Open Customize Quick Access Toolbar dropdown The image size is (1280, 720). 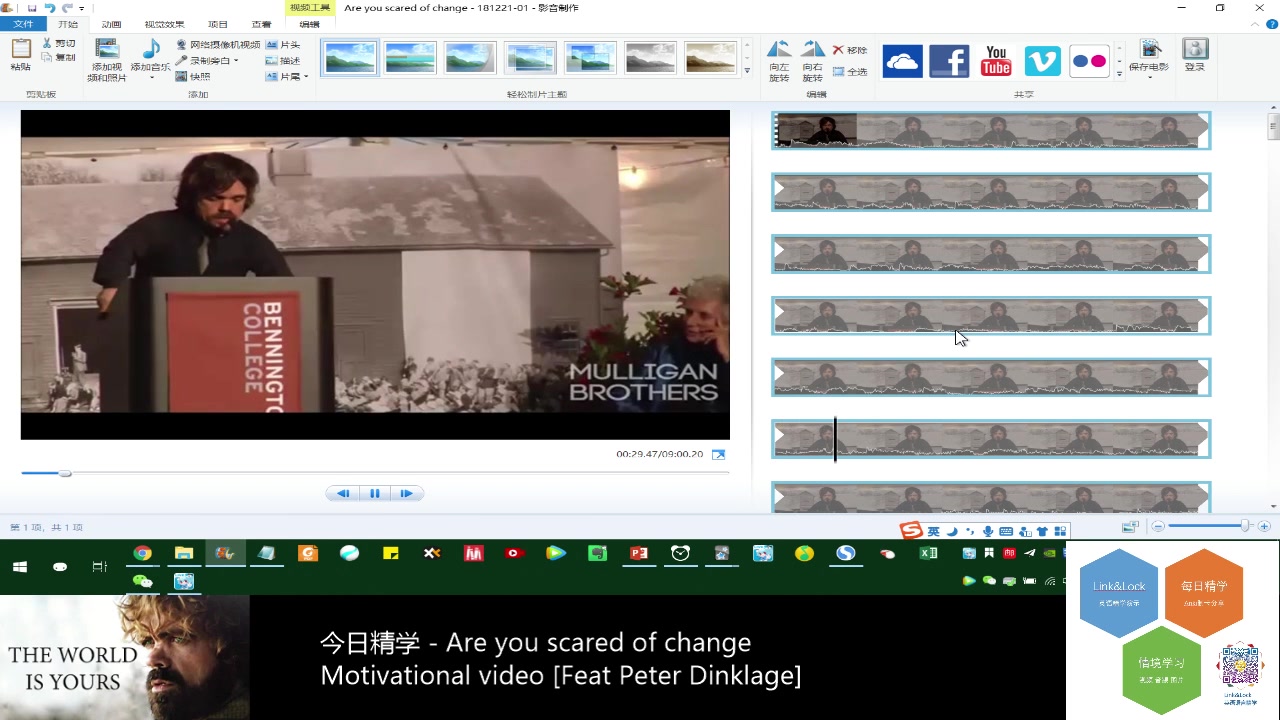[82, 9]
